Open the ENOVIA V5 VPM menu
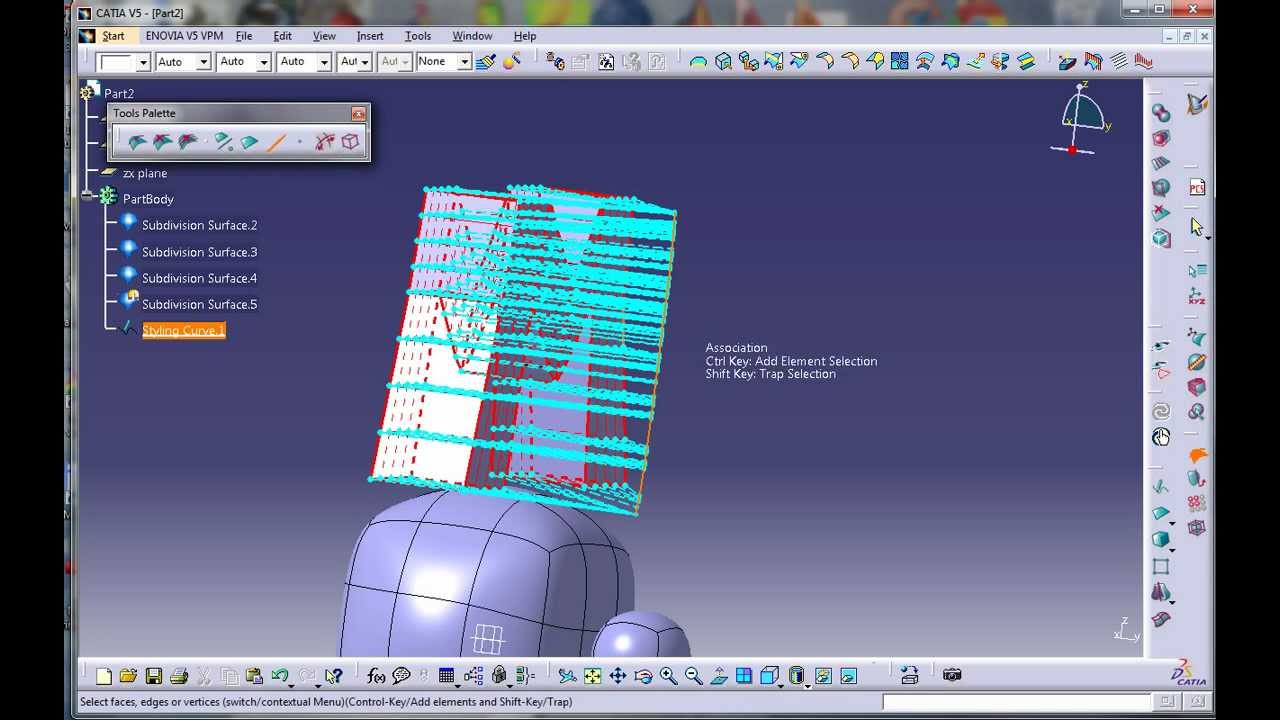This screenshot has width=1280, height=720. pyautogui.click(x=184, y=36)
